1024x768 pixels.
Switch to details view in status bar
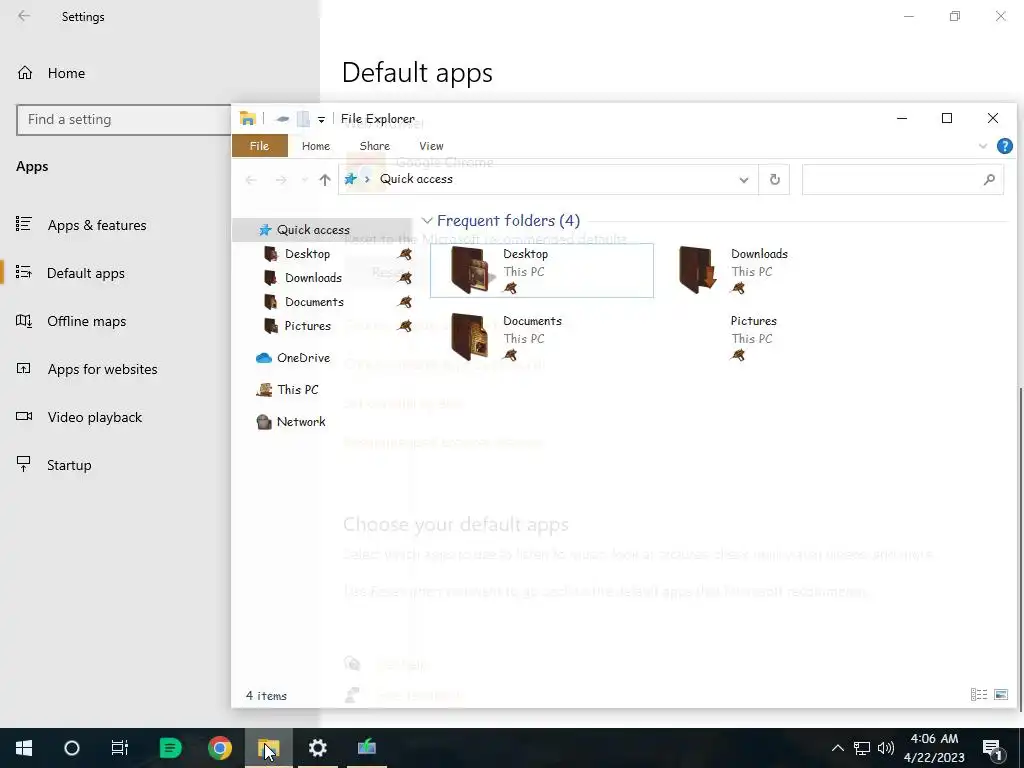click(979, 695)
